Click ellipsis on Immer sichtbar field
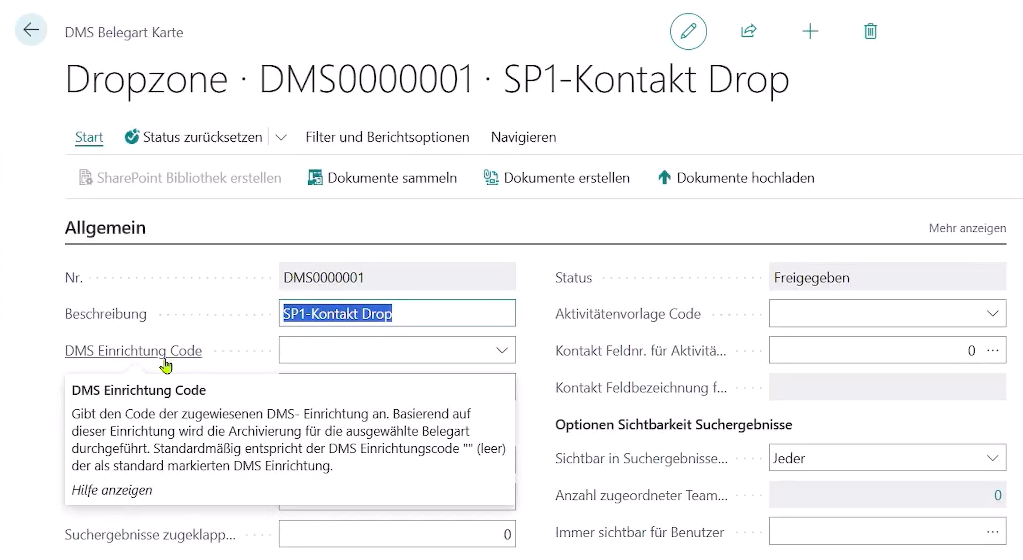Viewport: 1023px width, 560px height. (x=992, y=531)
